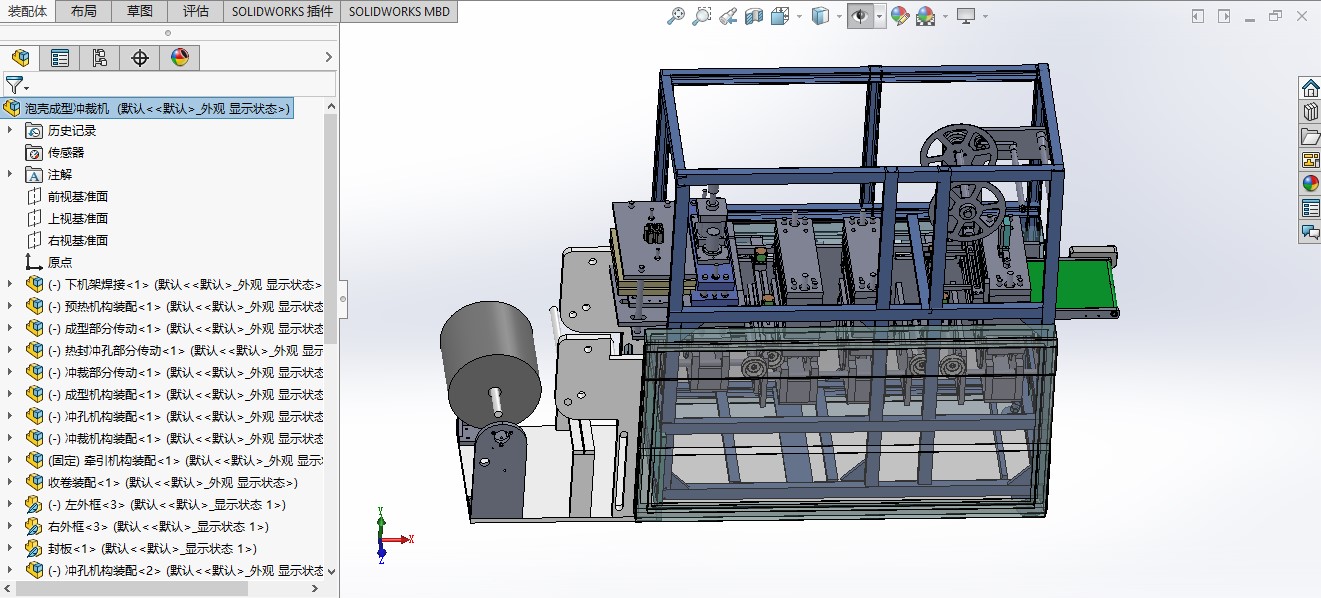Open Custom Properties icon in task pane
The image size is (1321, 598).
(1310, 208)
